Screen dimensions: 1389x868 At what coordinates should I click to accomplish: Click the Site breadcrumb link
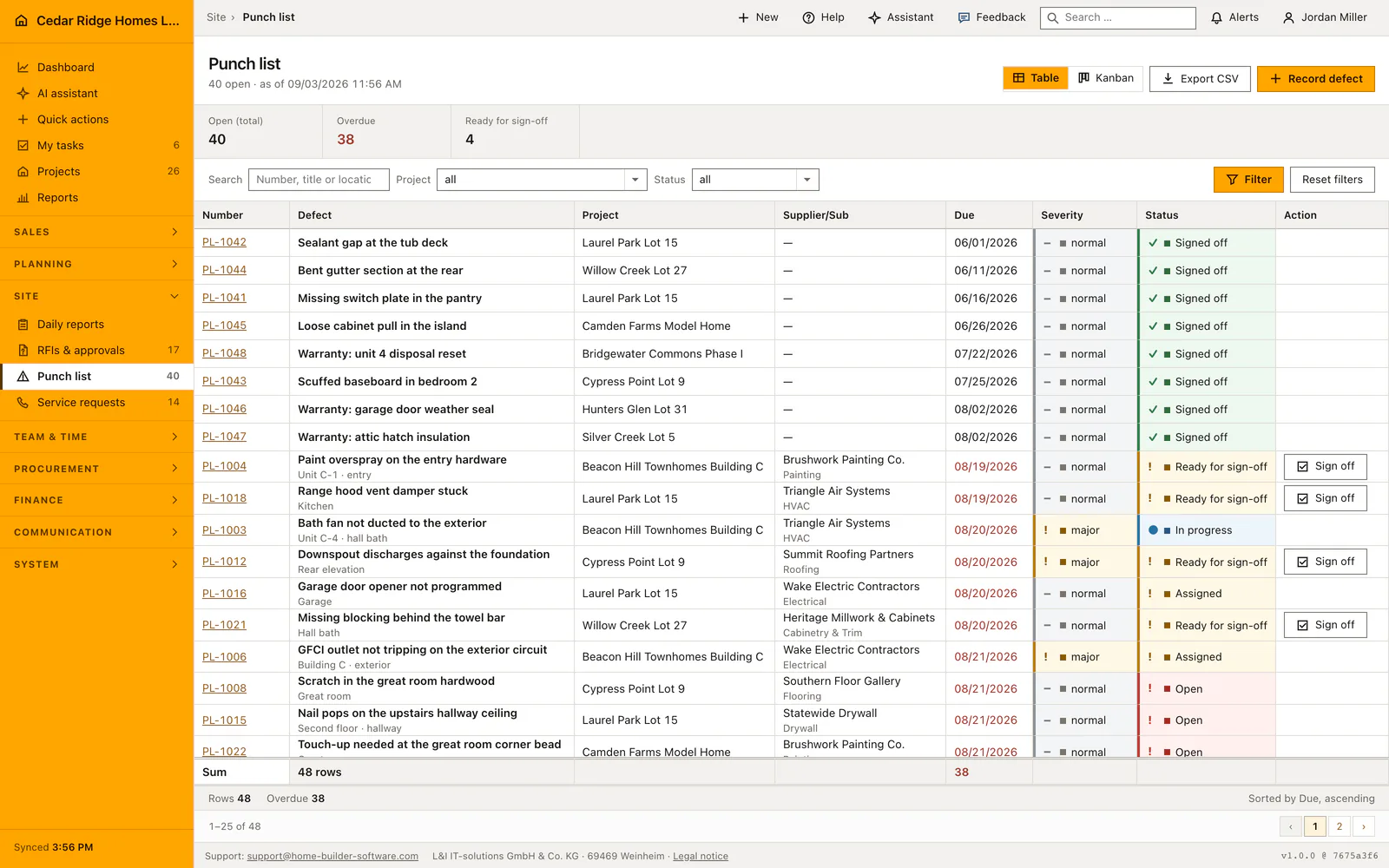(216, 17)
